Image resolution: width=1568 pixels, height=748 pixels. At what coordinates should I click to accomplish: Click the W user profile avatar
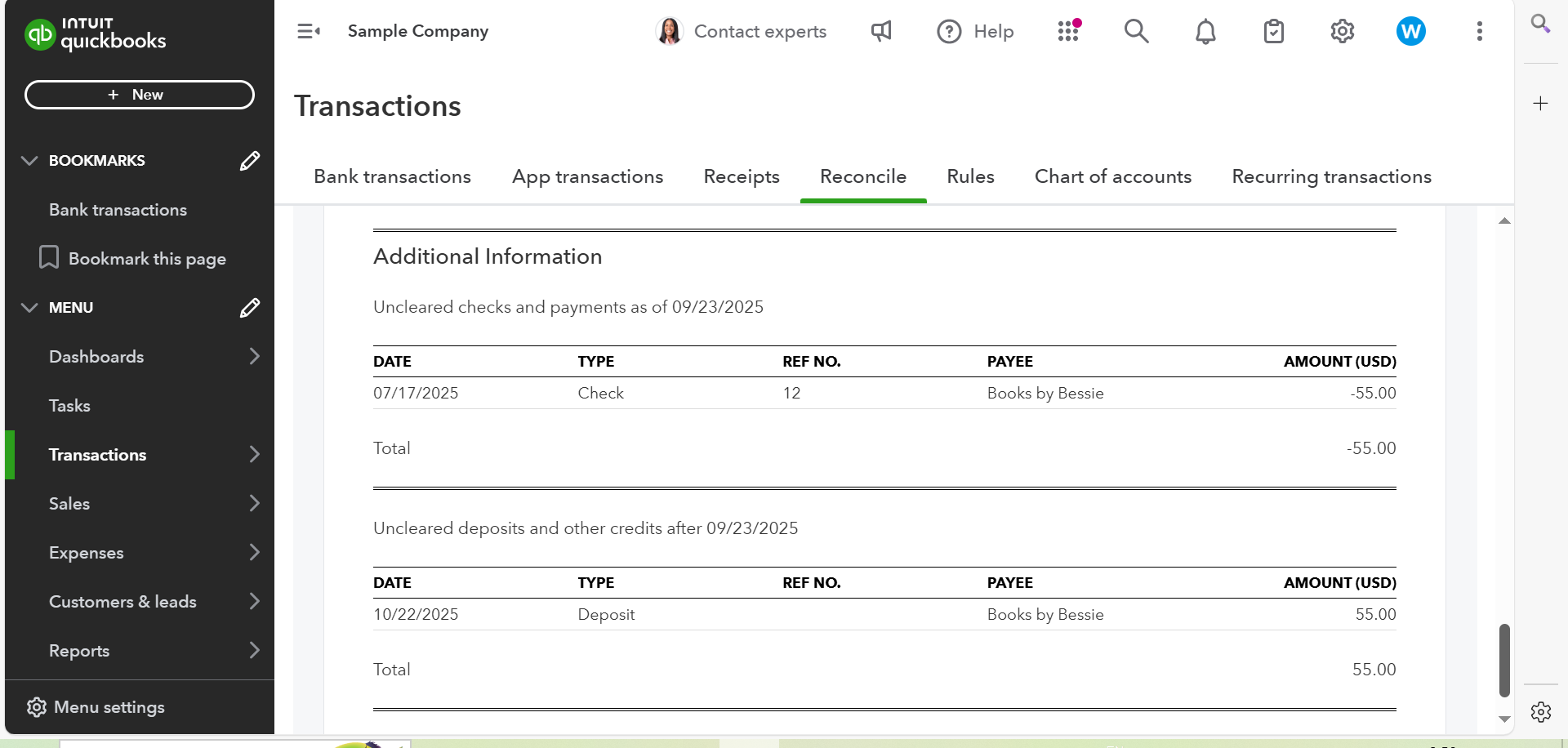tap(1410, 31)
